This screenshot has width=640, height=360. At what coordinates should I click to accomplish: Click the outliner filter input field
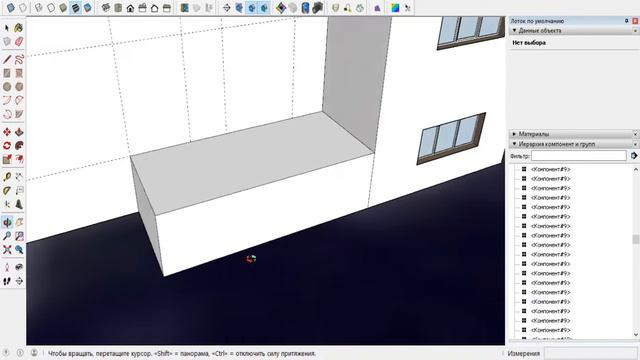579,156
